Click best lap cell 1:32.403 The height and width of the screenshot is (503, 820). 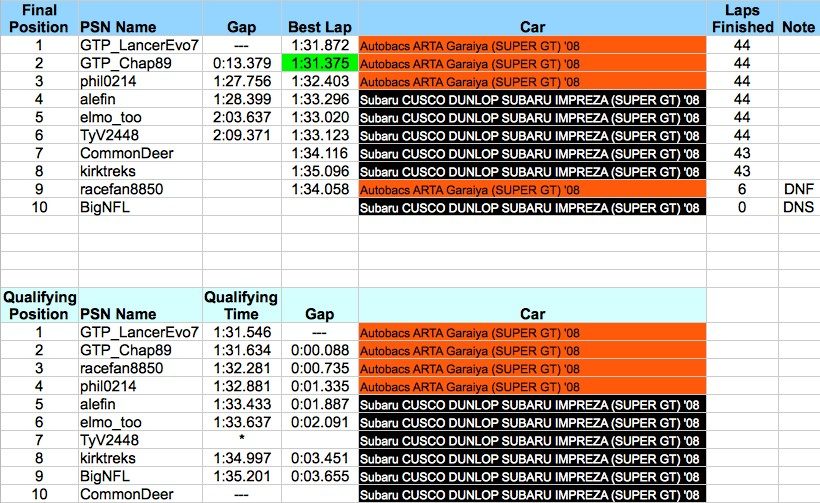[320, 81]
